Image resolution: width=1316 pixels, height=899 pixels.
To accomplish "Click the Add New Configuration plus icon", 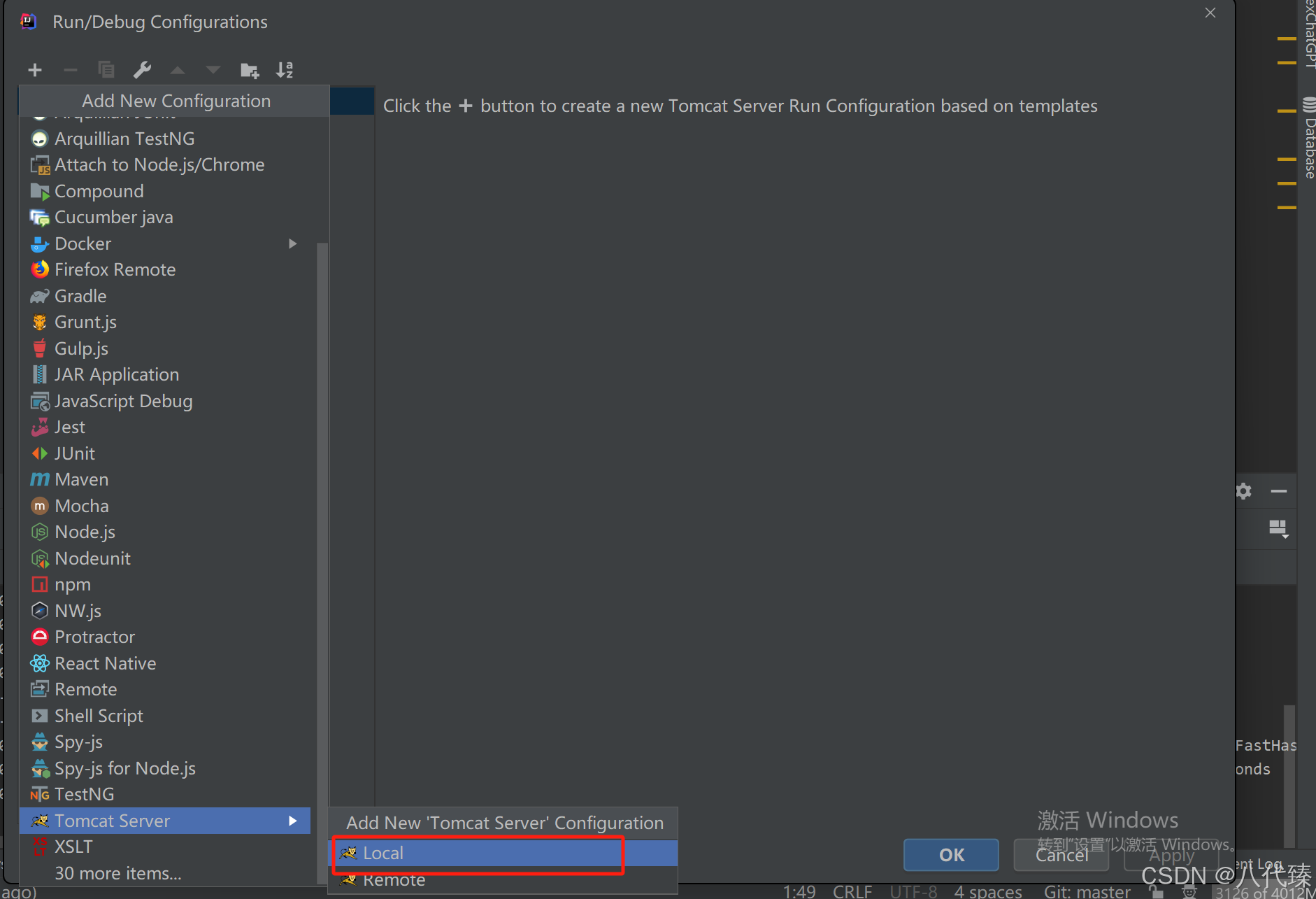I will (x=35, y=70).
